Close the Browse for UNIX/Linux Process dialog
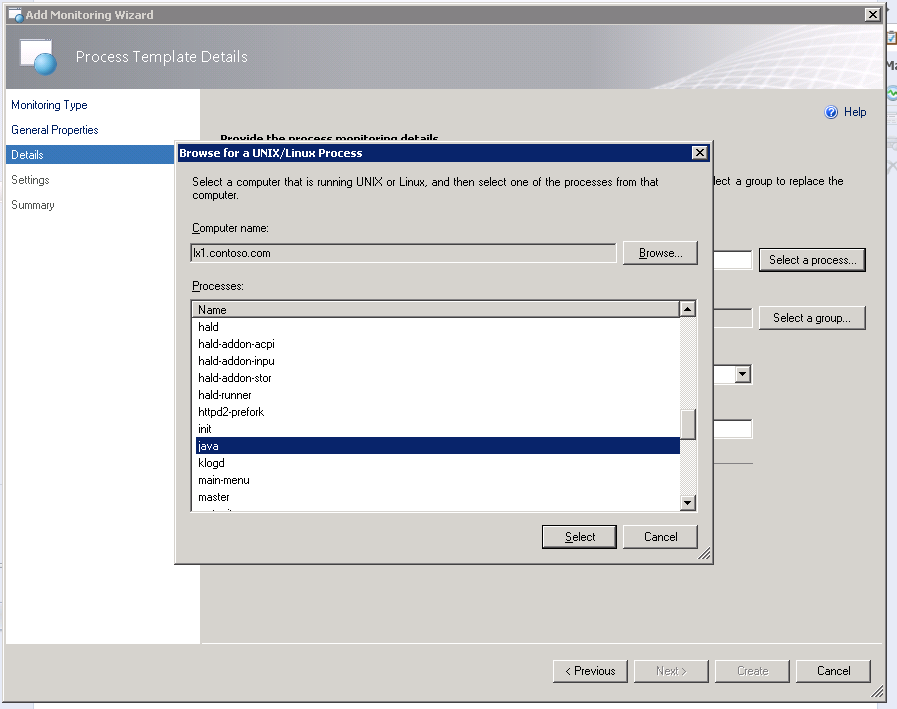This screenshot has width=897, height=709. pyautogui.click(x=700, y=153)
